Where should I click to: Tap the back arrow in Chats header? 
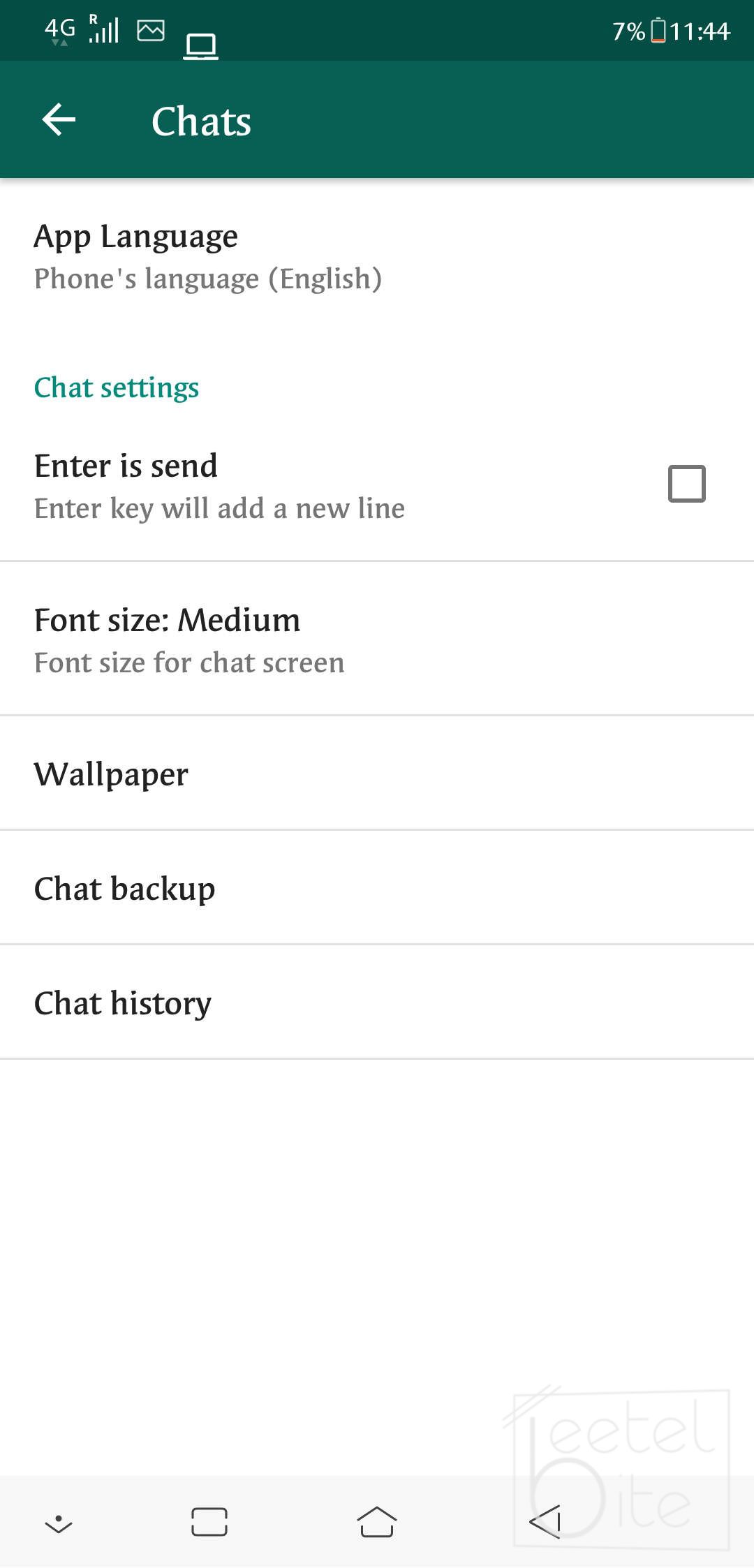[59, 120]
